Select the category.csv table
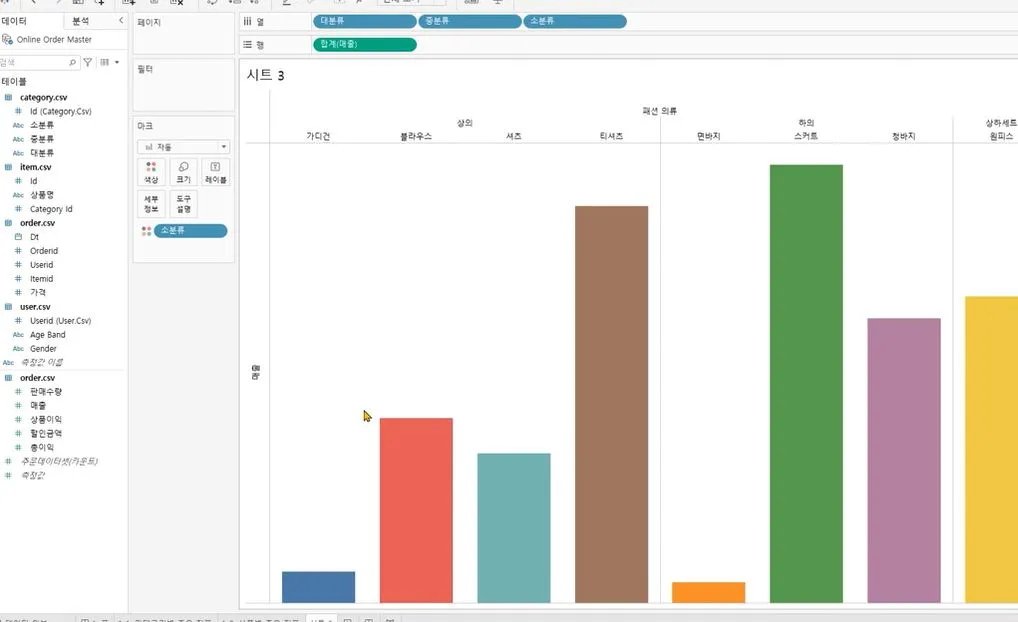 pos(43,97)
